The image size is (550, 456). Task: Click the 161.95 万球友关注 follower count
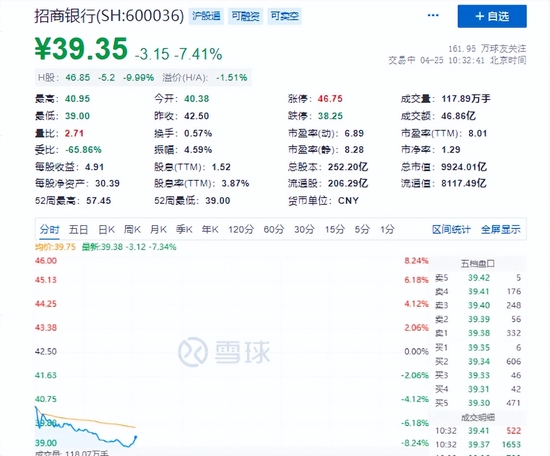coord(487,49)
